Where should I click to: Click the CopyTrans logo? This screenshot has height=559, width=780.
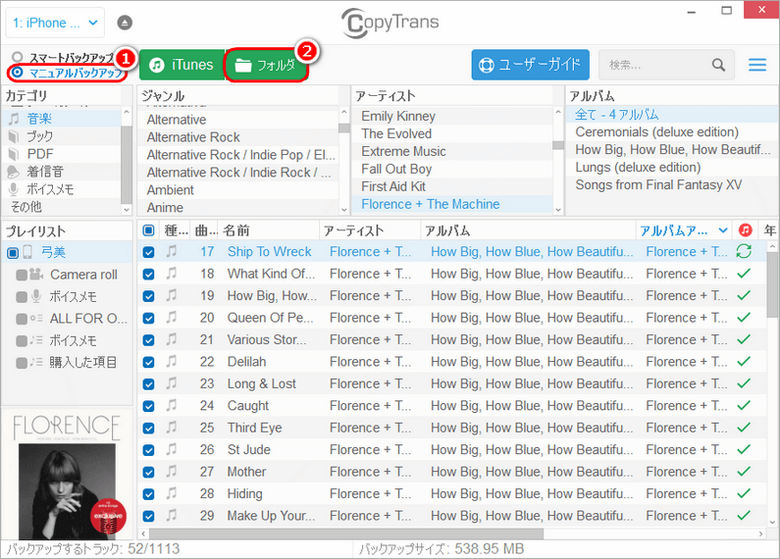tap(390, 22)
